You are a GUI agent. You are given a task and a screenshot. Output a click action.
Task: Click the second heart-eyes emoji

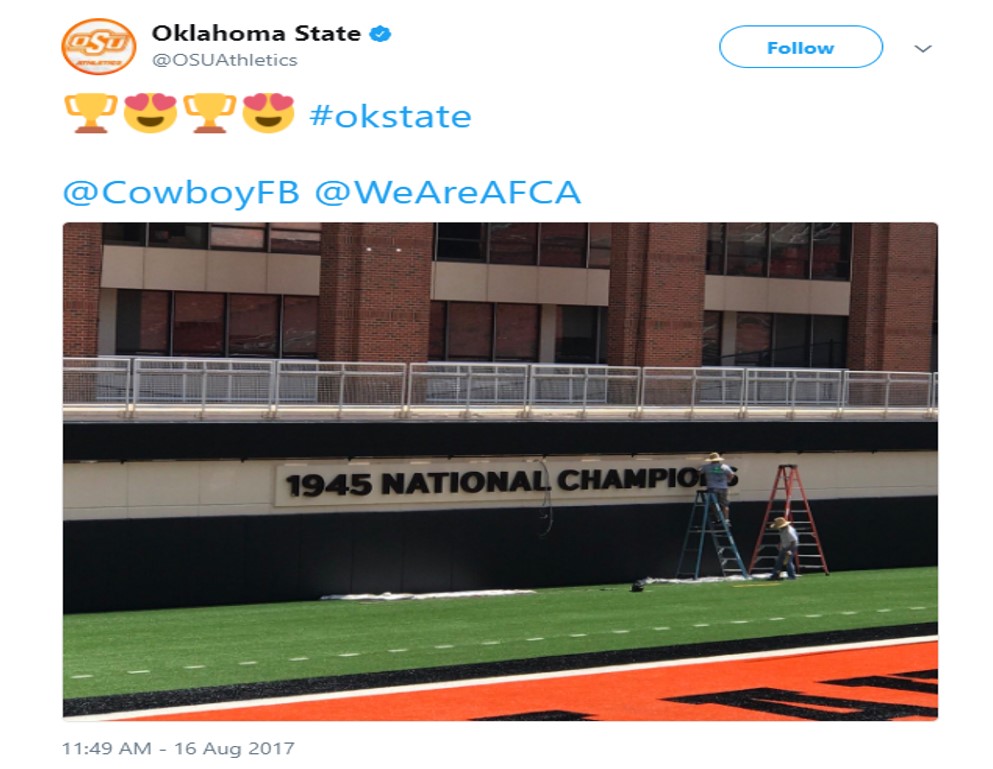[x=268, y=113]
